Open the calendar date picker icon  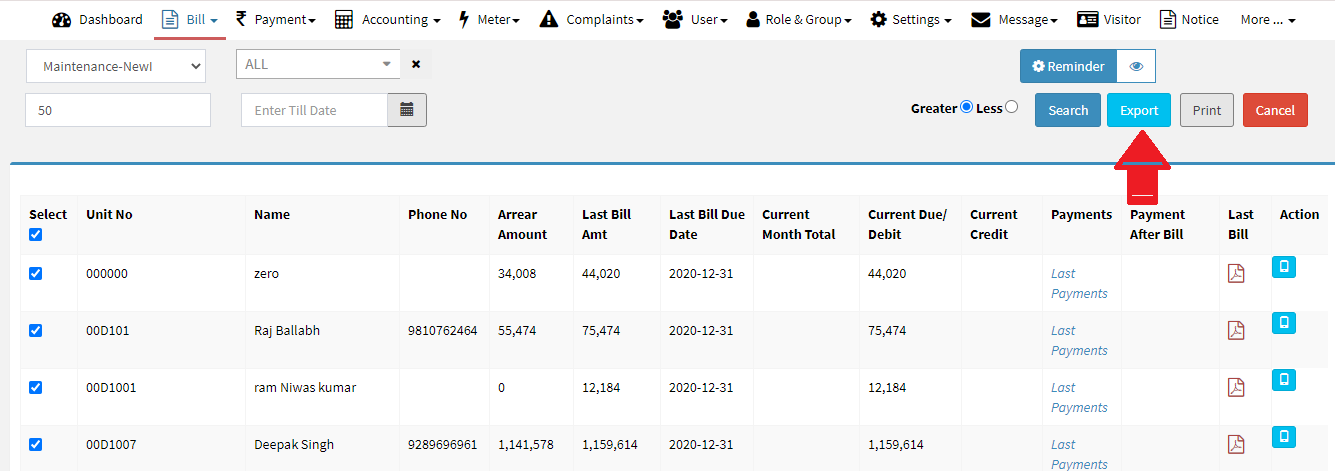point(407,110)
